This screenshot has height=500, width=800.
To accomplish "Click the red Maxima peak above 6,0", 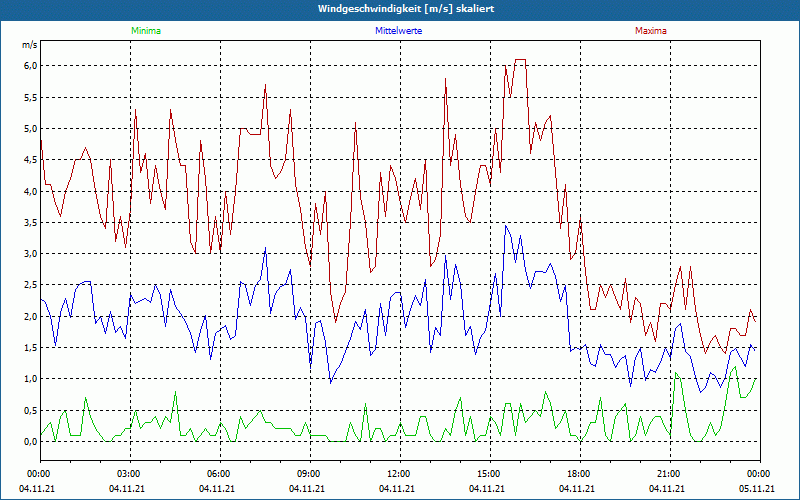I will click(x=520, y=60).
